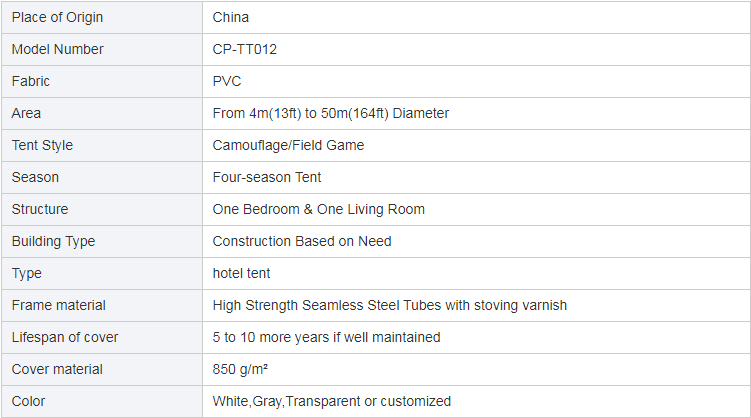Select the Four-season Tent value
This screenshot has width=751, height=418.
point(267,177)
